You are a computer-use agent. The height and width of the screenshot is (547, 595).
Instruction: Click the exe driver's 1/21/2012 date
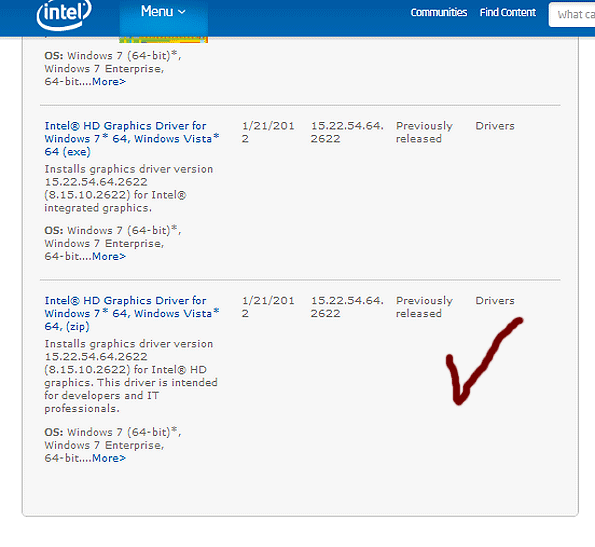(x=268, y=132)
